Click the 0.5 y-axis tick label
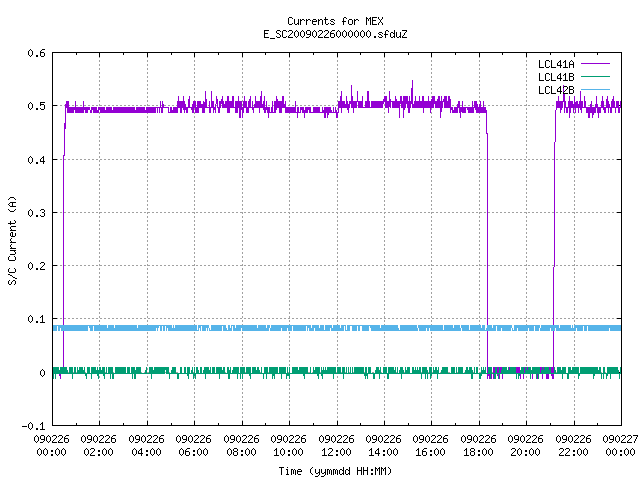The image size is (640, 480). pyautogui.click(x=36, y=106)
